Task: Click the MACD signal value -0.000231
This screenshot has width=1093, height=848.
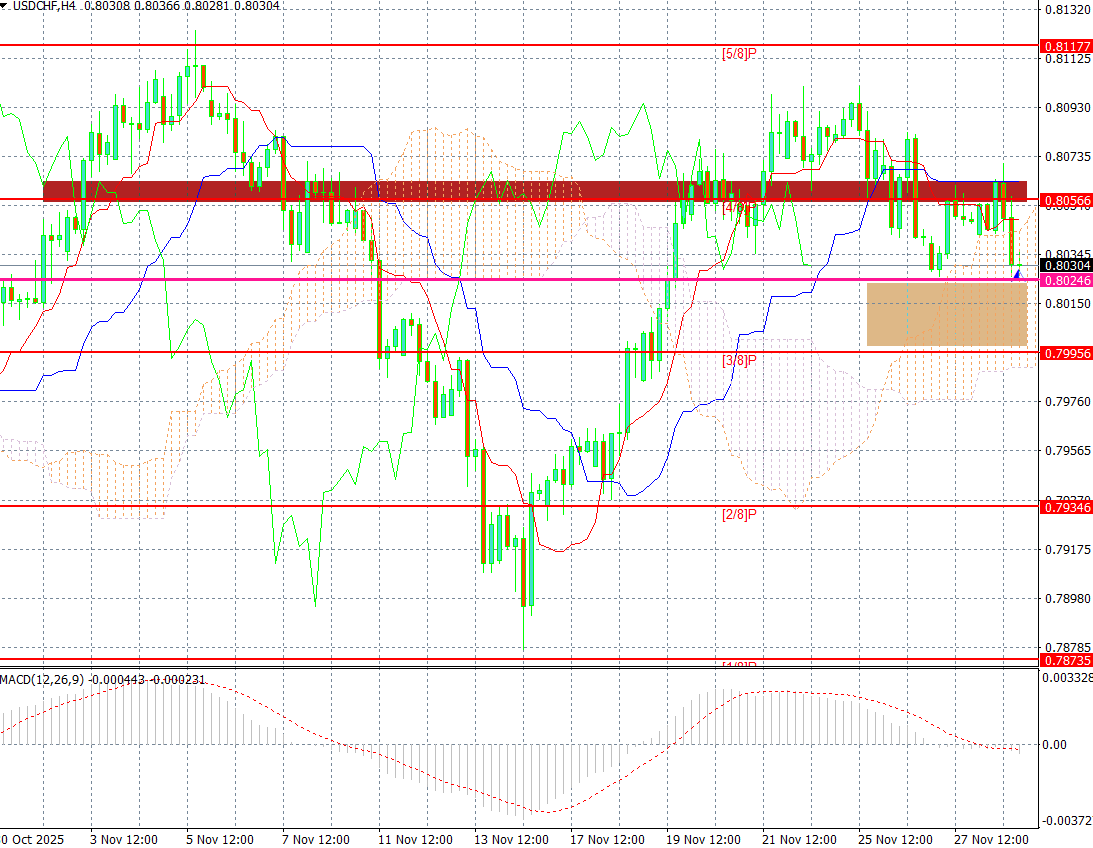Action: (x=178, y=679)
